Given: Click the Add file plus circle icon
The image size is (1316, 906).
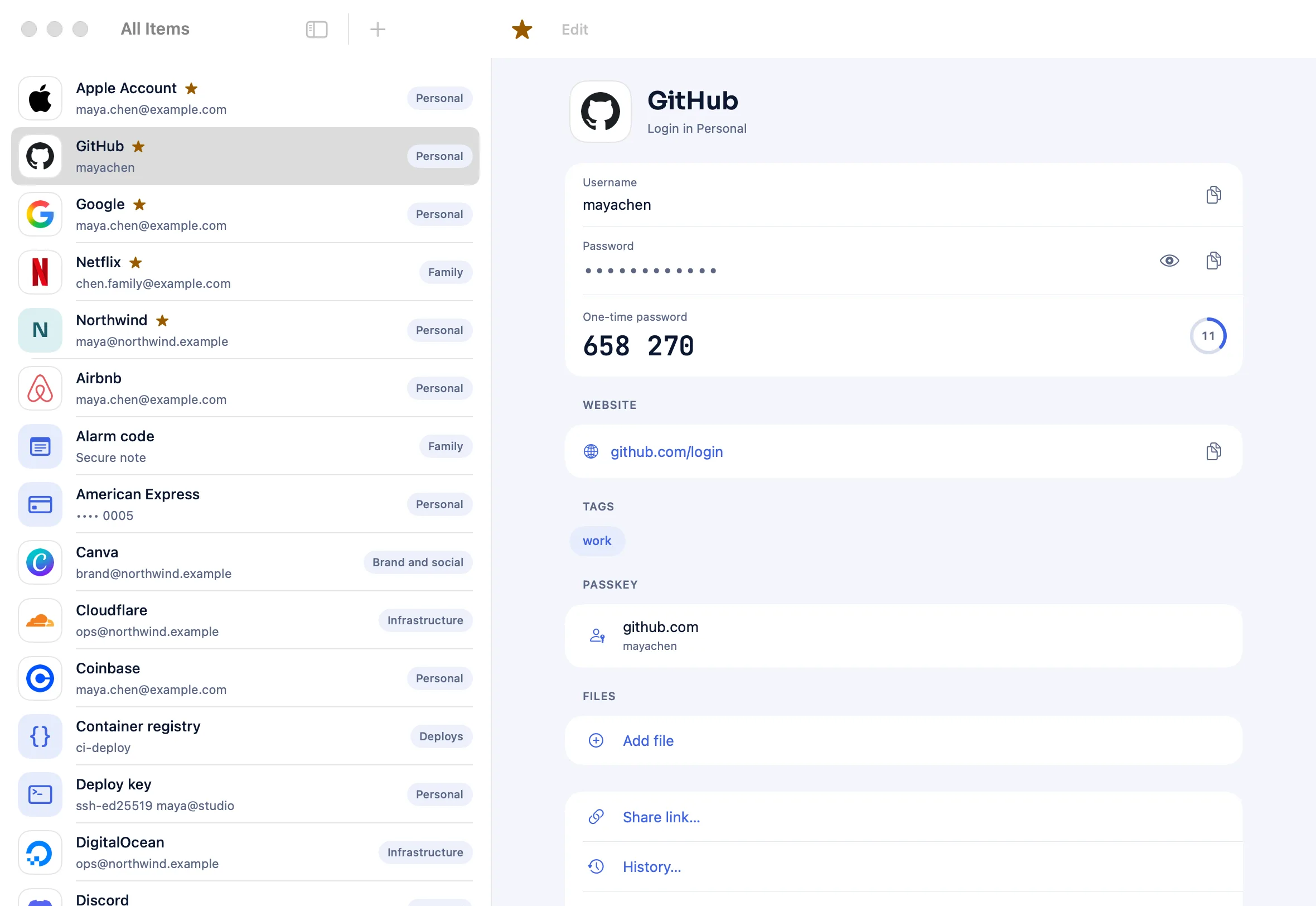Looking at the screenshot, I should pos(596,740).
